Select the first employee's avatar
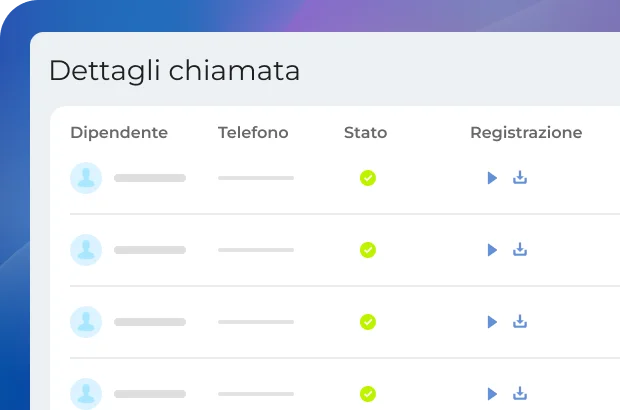620x410 pixels. pyautogui.click(x=86, y=178)
